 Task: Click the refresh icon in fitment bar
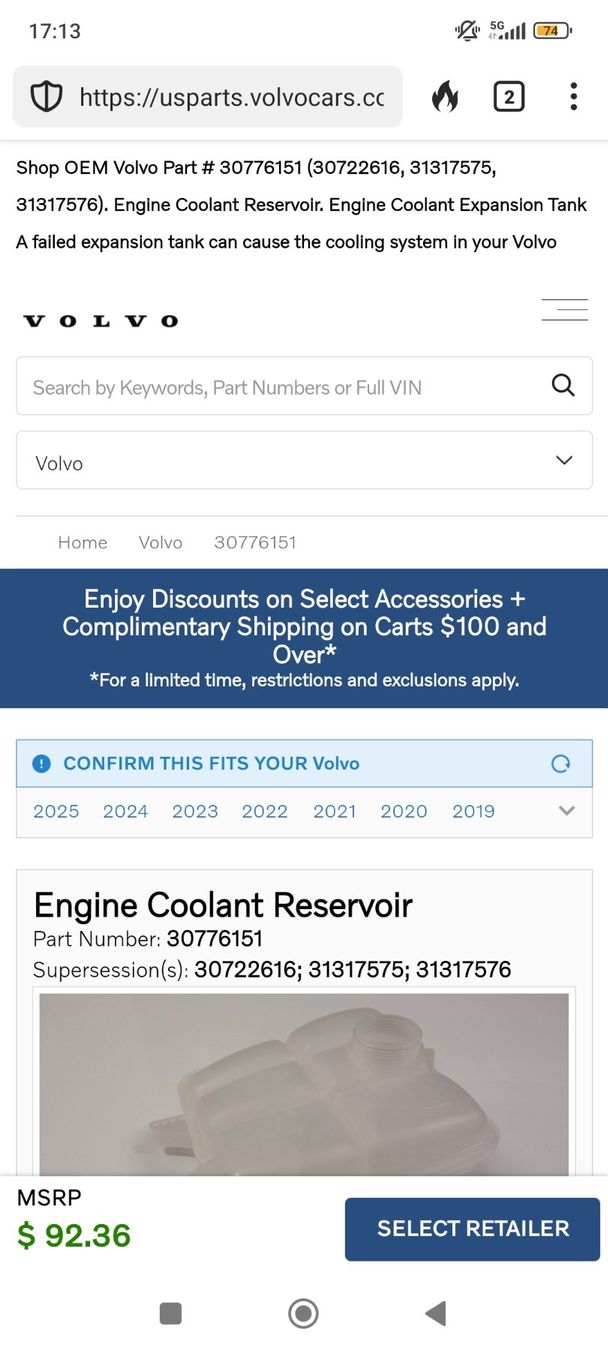561,764
